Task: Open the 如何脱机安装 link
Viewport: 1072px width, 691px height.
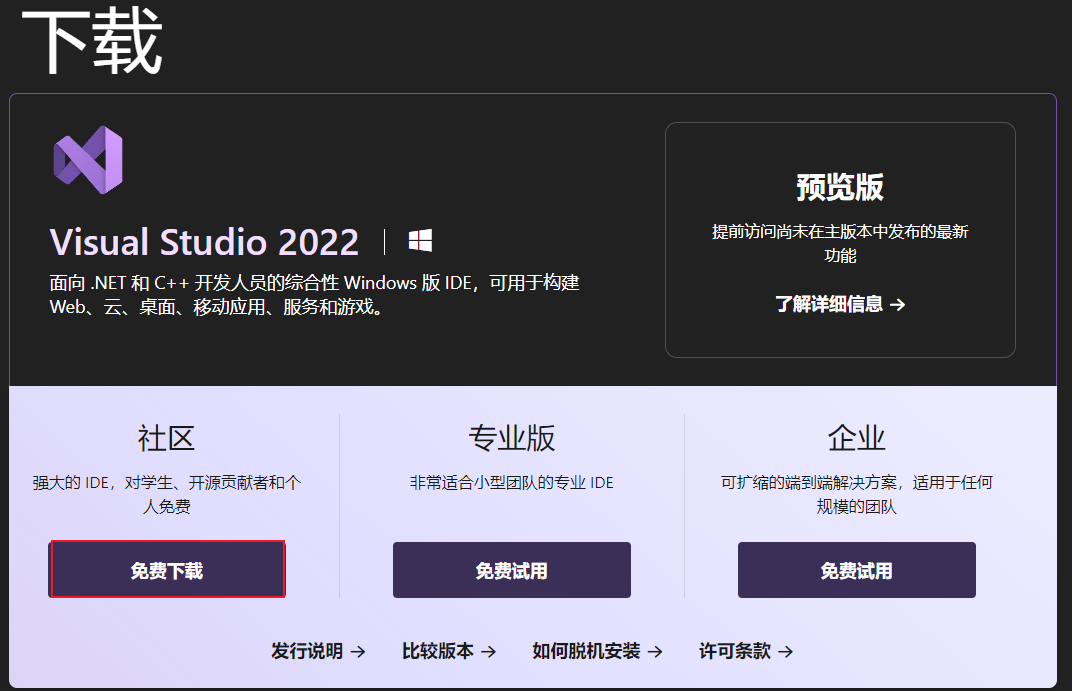Action: tap(586, 651)
